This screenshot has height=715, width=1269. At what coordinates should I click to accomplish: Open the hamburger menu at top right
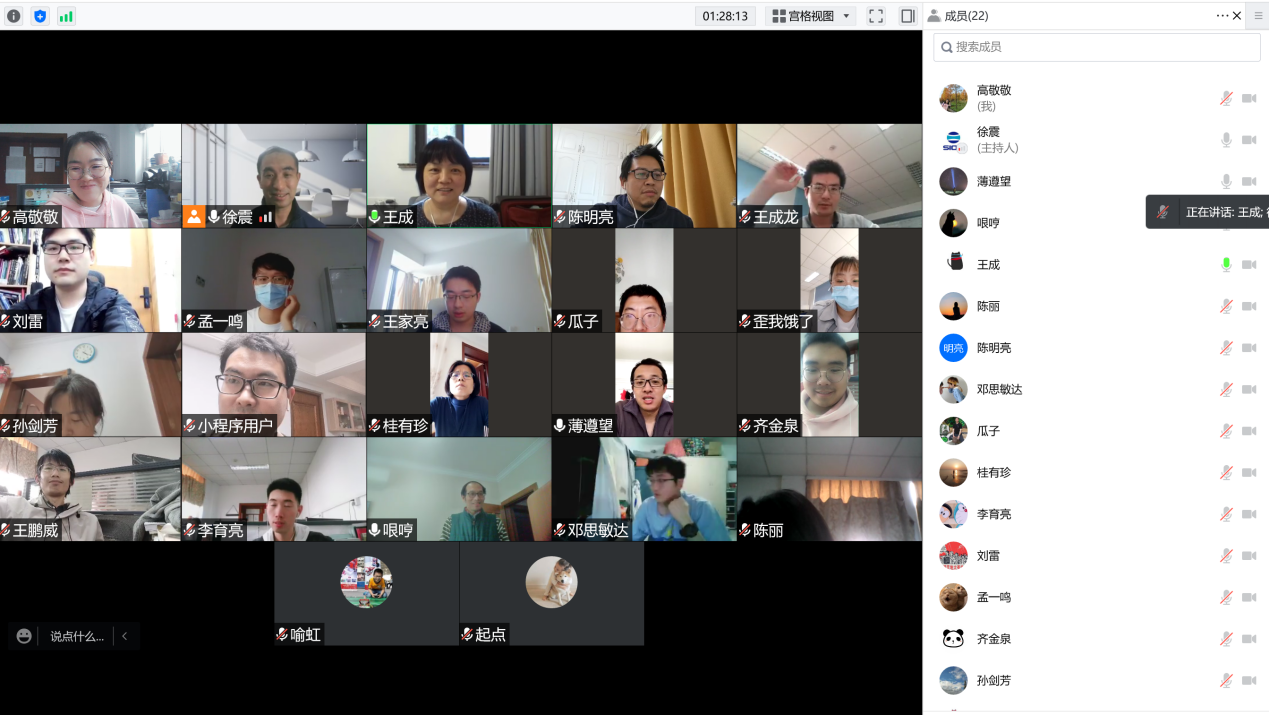point(1258,16)
